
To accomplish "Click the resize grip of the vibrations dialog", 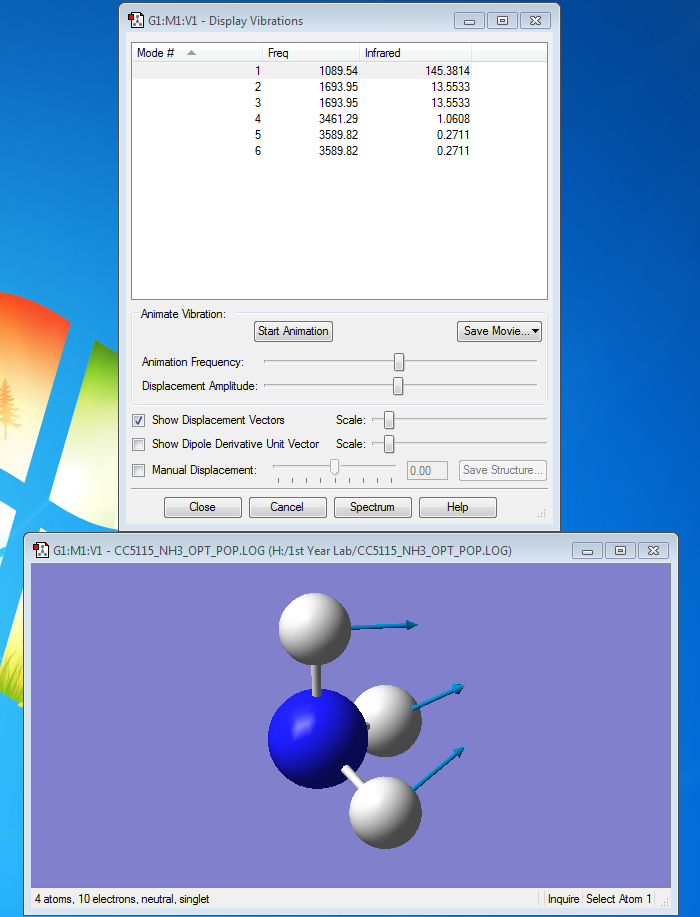I will pyautogui.click(x=542, y=513).
